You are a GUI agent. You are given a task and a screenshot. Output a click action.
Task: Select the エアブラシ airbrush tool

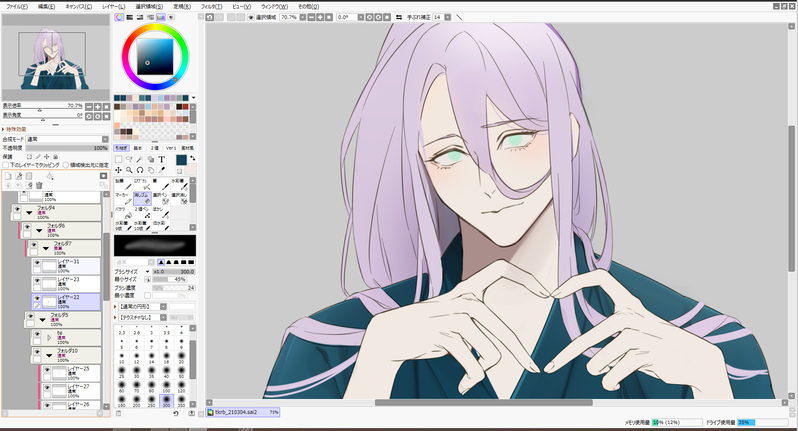coord(142,184)
